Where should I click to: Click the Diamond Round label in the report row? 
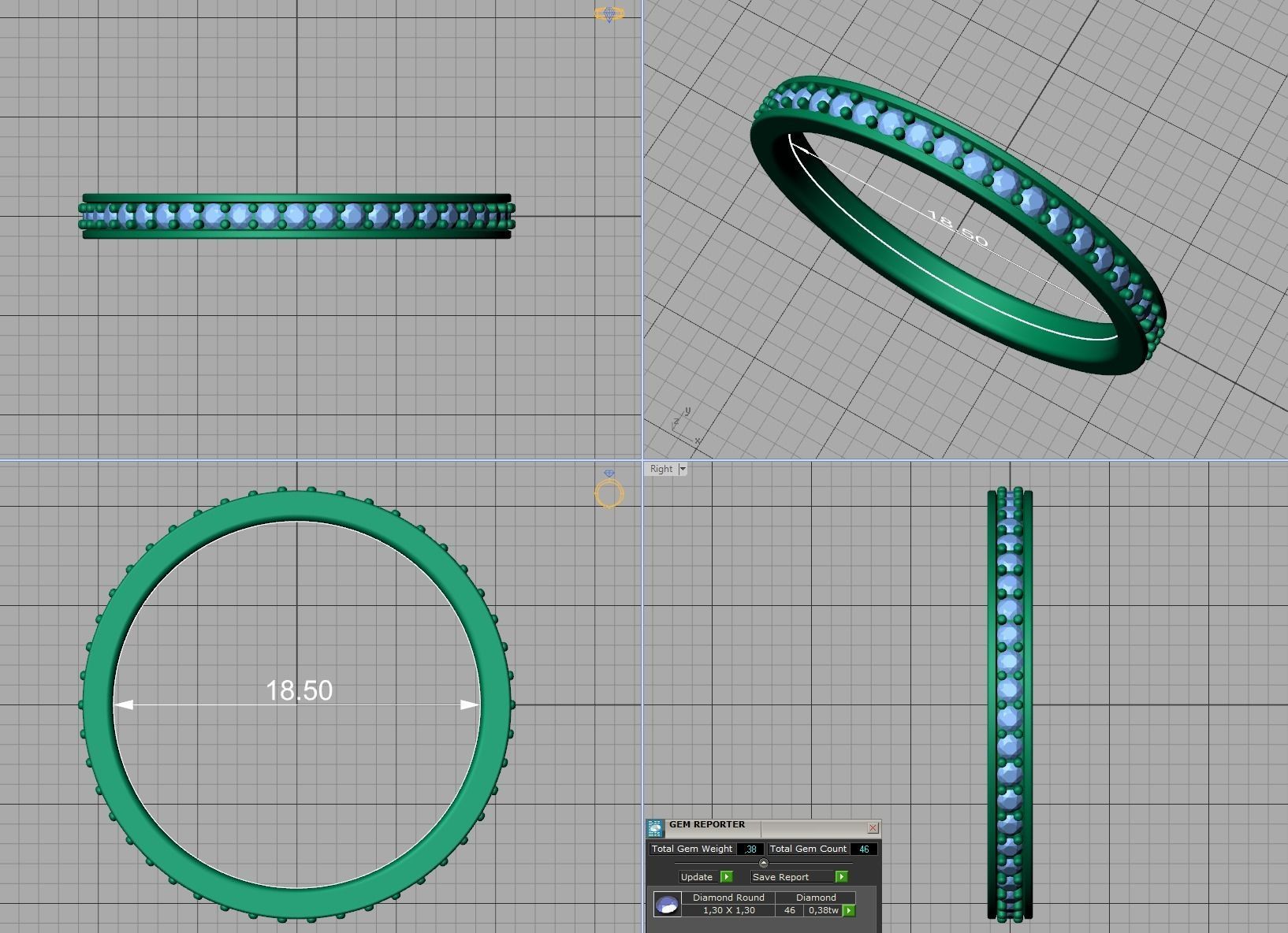coord(728,898)
